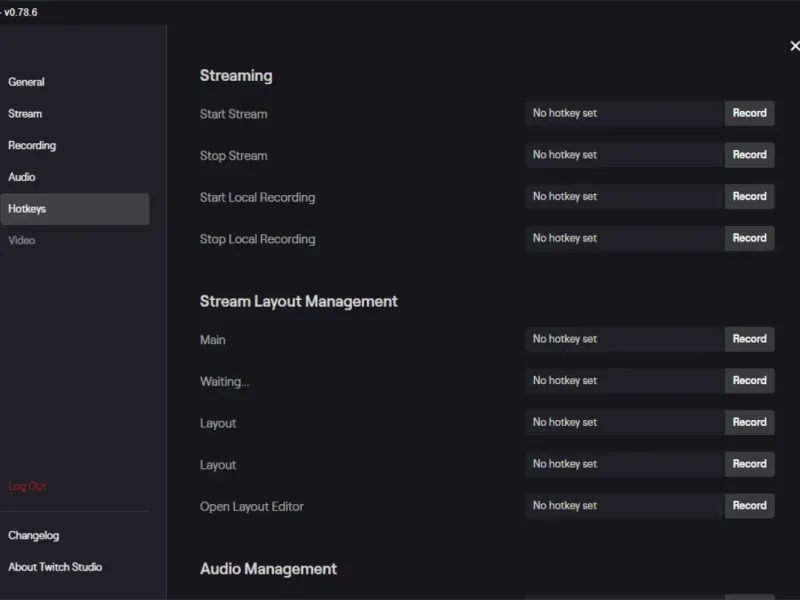Switch to Recording settings tab
Screen dimensions: 800x600
click(32, 145)
